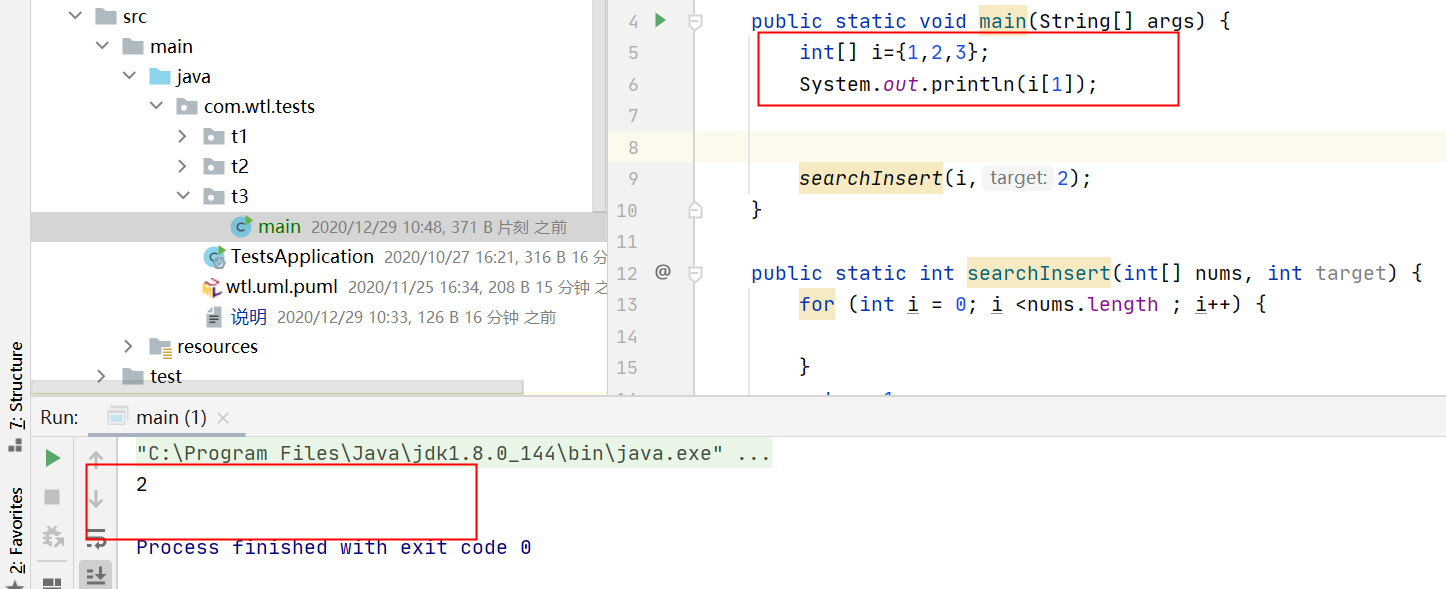The height and width of the screenshot is (589, 1446).
Task: Select the resources folder icon
Action: [x=160, y=347]
